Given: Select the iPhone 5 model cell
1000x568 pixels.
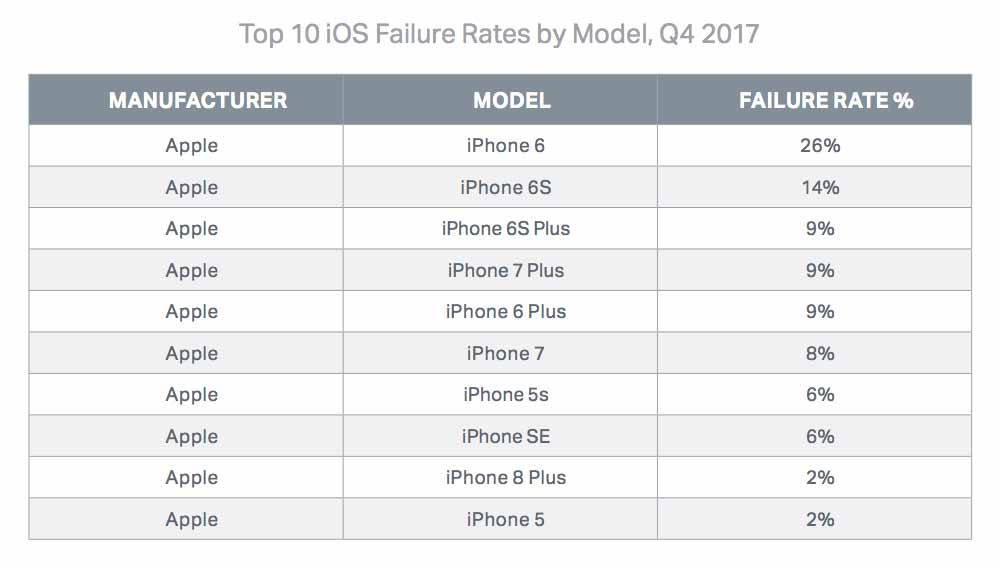Looking at the screenshot, I should point(506,519).
